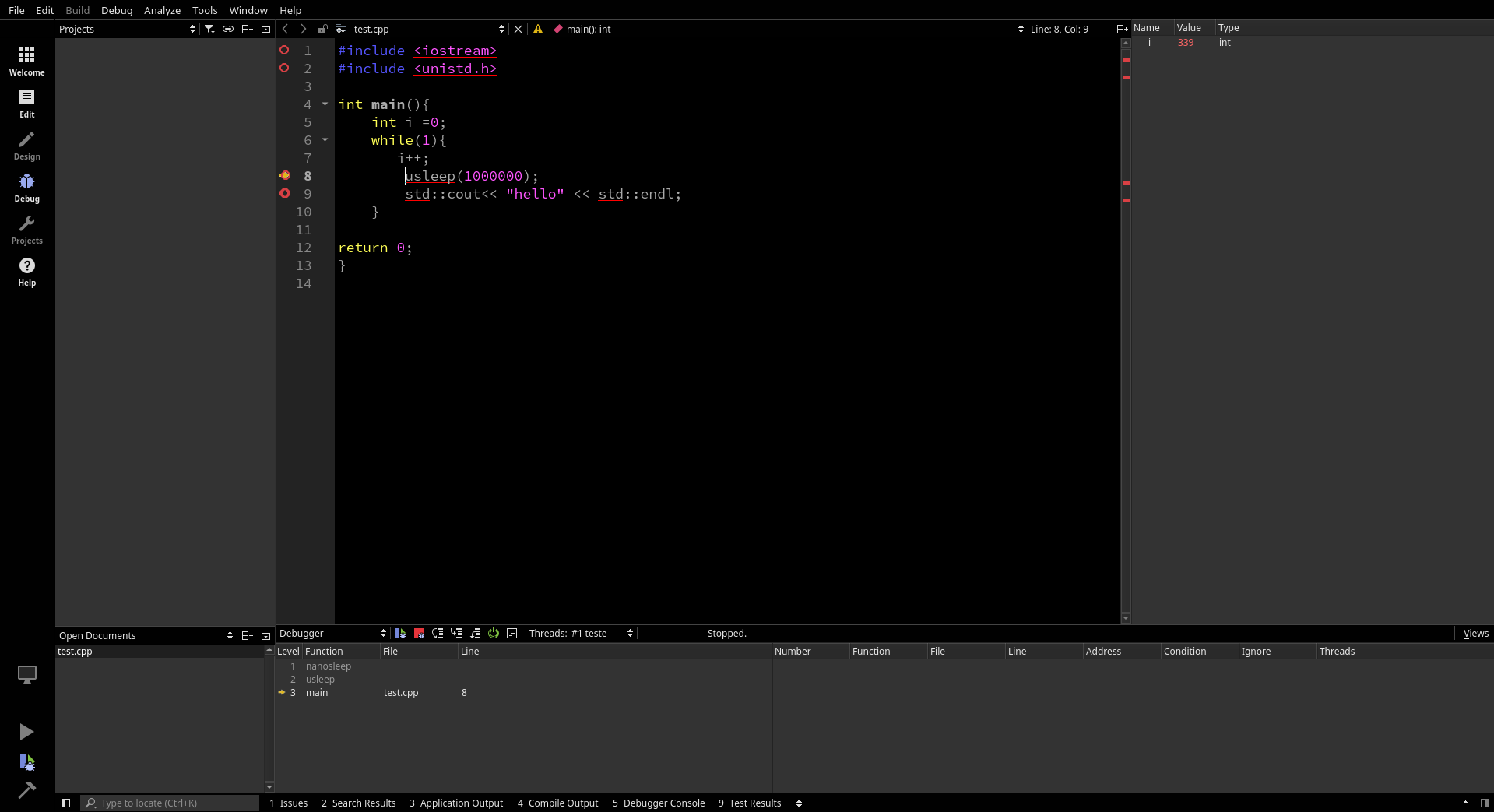Start debugging using the bug-play icon

[x=27, y=763]
